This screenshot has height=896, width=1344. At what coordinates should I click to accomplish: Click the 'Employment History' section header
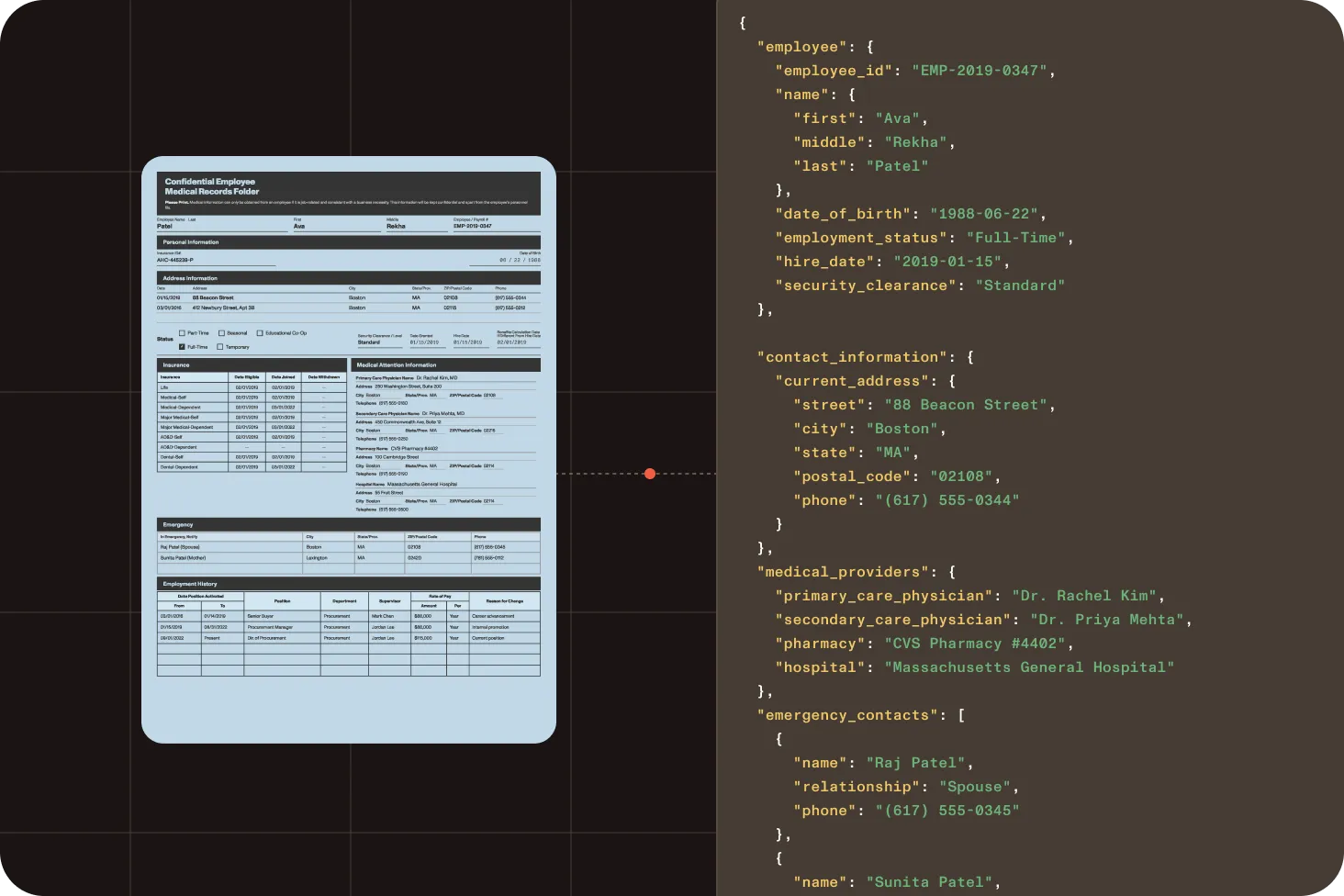[x=349, y=583]
